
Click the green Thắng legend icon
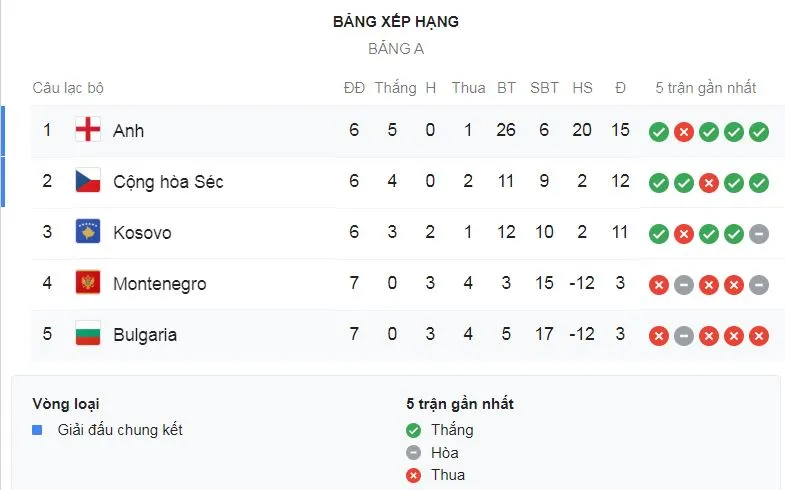click(414, 430)
